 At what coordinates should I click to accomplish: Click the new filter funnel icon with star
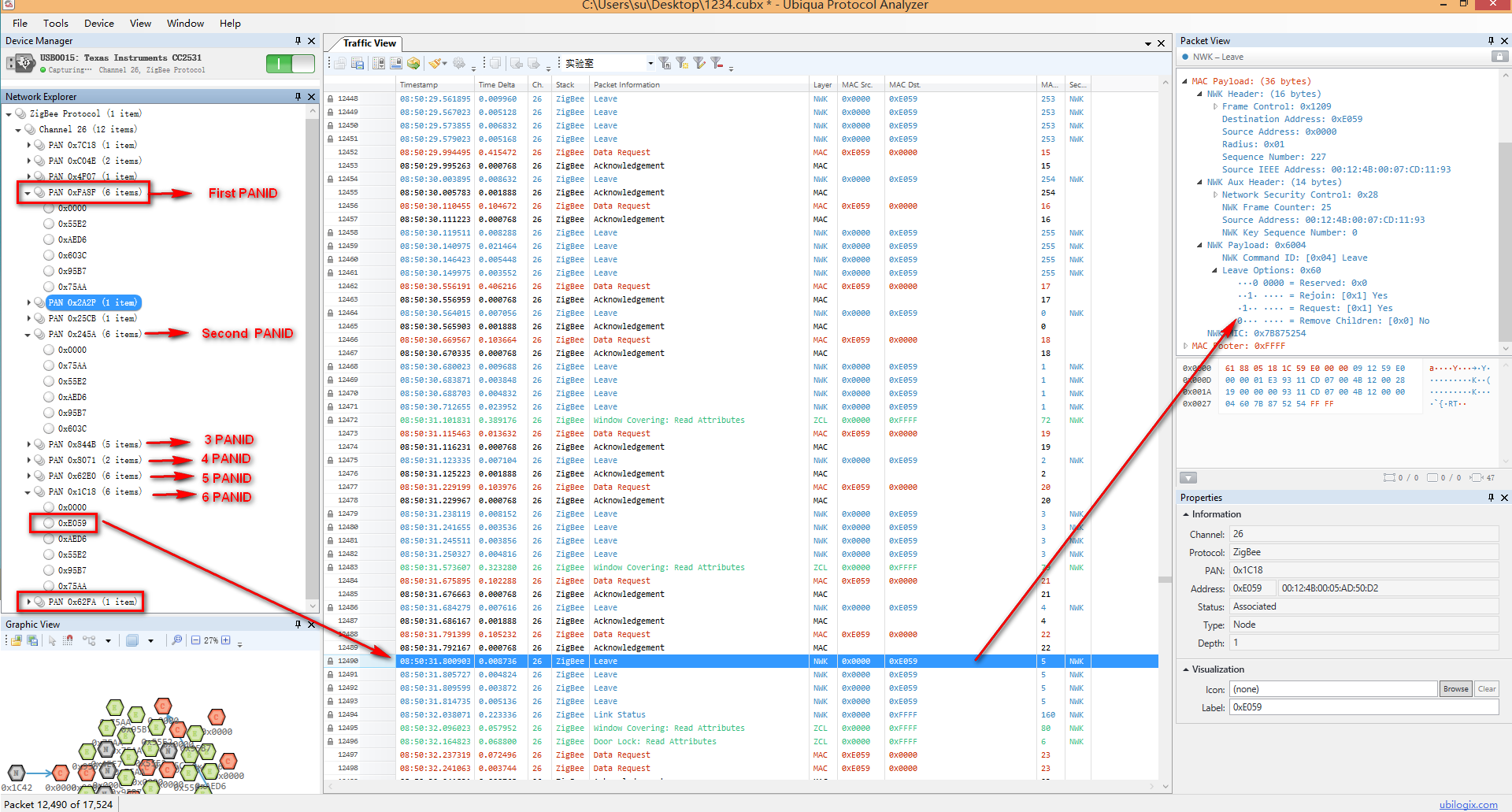682,63
